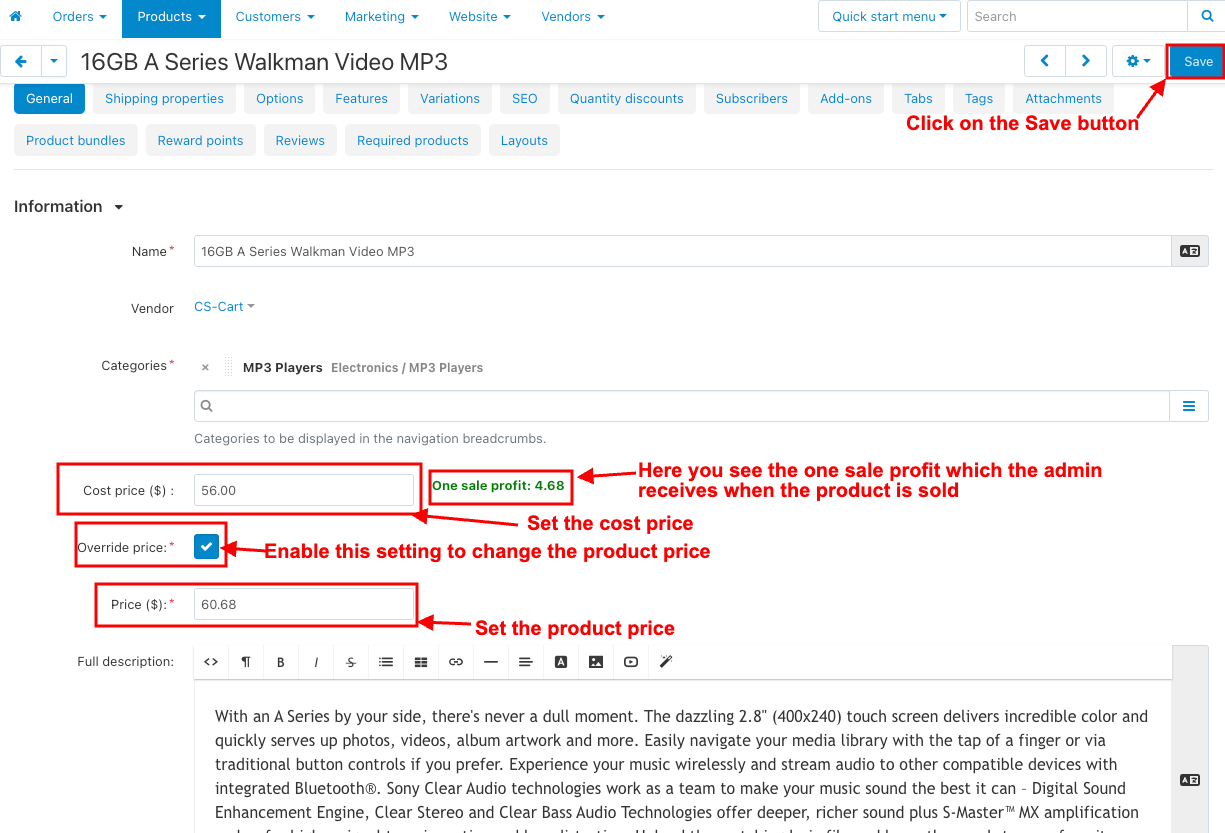The image size is (1225, 833).
Task: Apply italic formatting in editor
Action: (316, 662)
